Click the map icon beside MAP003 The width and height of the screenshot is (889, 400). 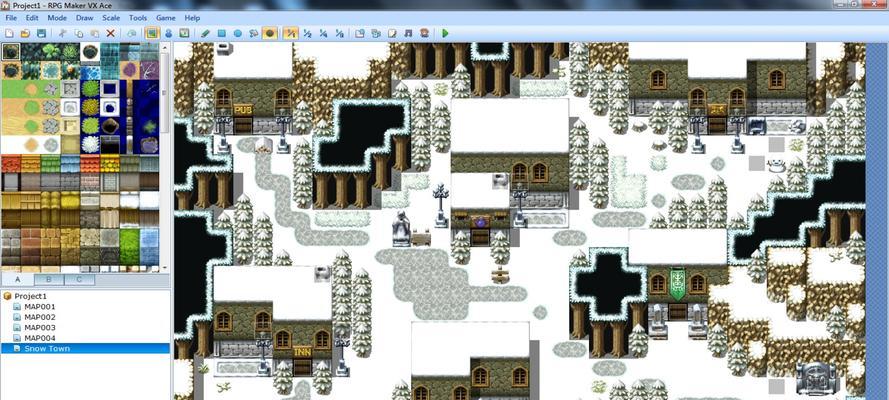(17, 327)
